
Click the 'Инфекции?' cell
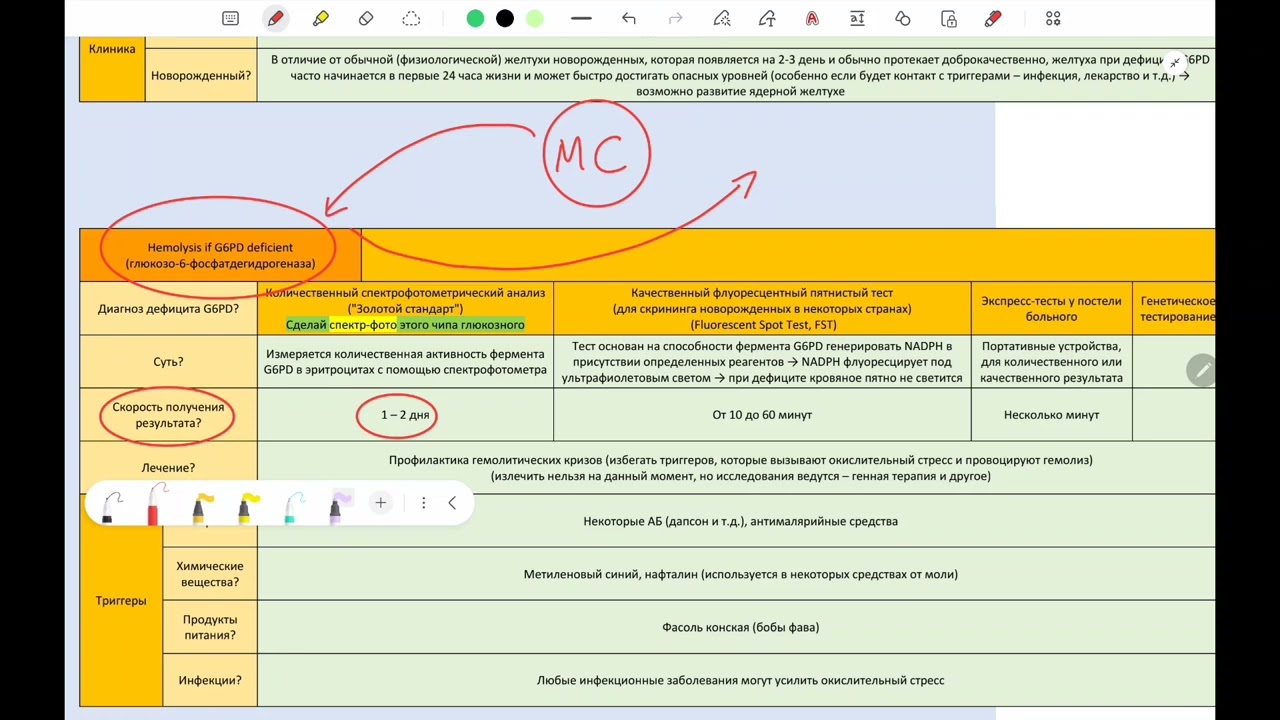[x=209, y=680]
